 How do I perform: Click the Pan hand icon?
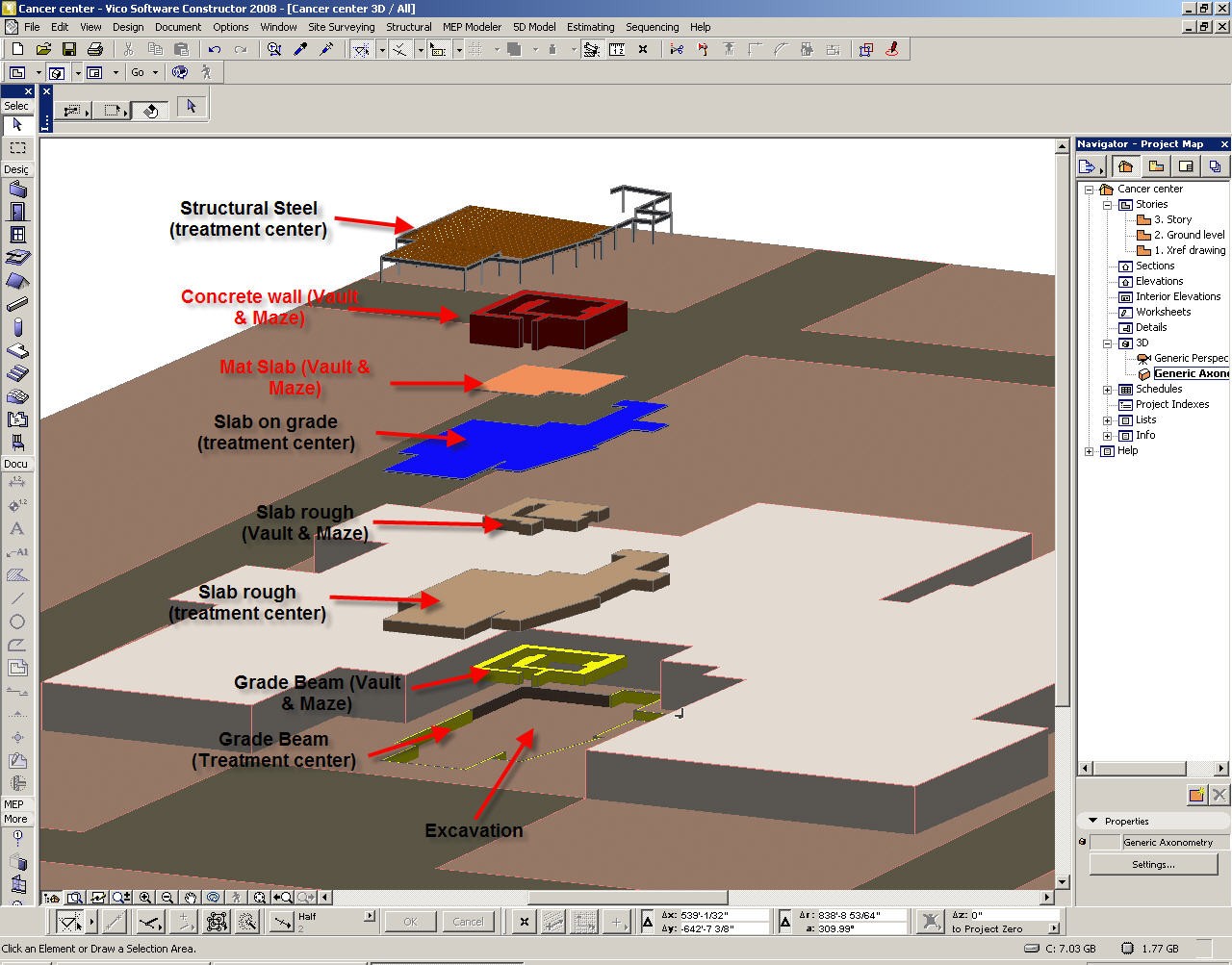point(191,898)
